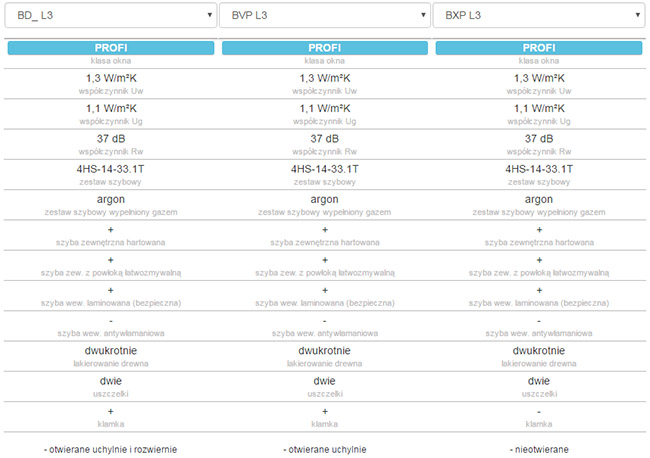
Task: Click the PROFI badge in the first column
Action: pyautogui.click(x=111, y=48)
